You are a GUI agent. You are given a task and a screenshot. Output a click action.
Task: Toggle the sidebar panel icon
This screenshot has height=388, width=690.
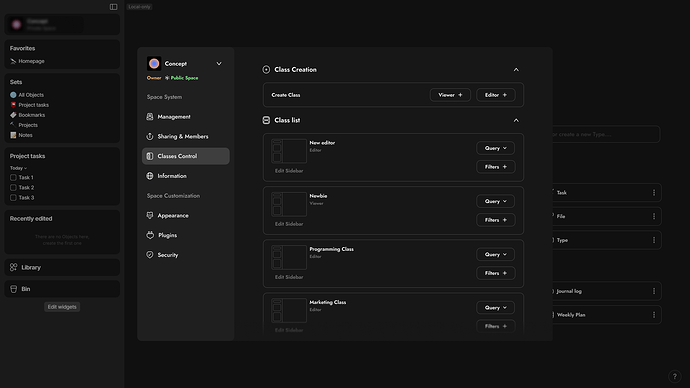coord(114,7)
